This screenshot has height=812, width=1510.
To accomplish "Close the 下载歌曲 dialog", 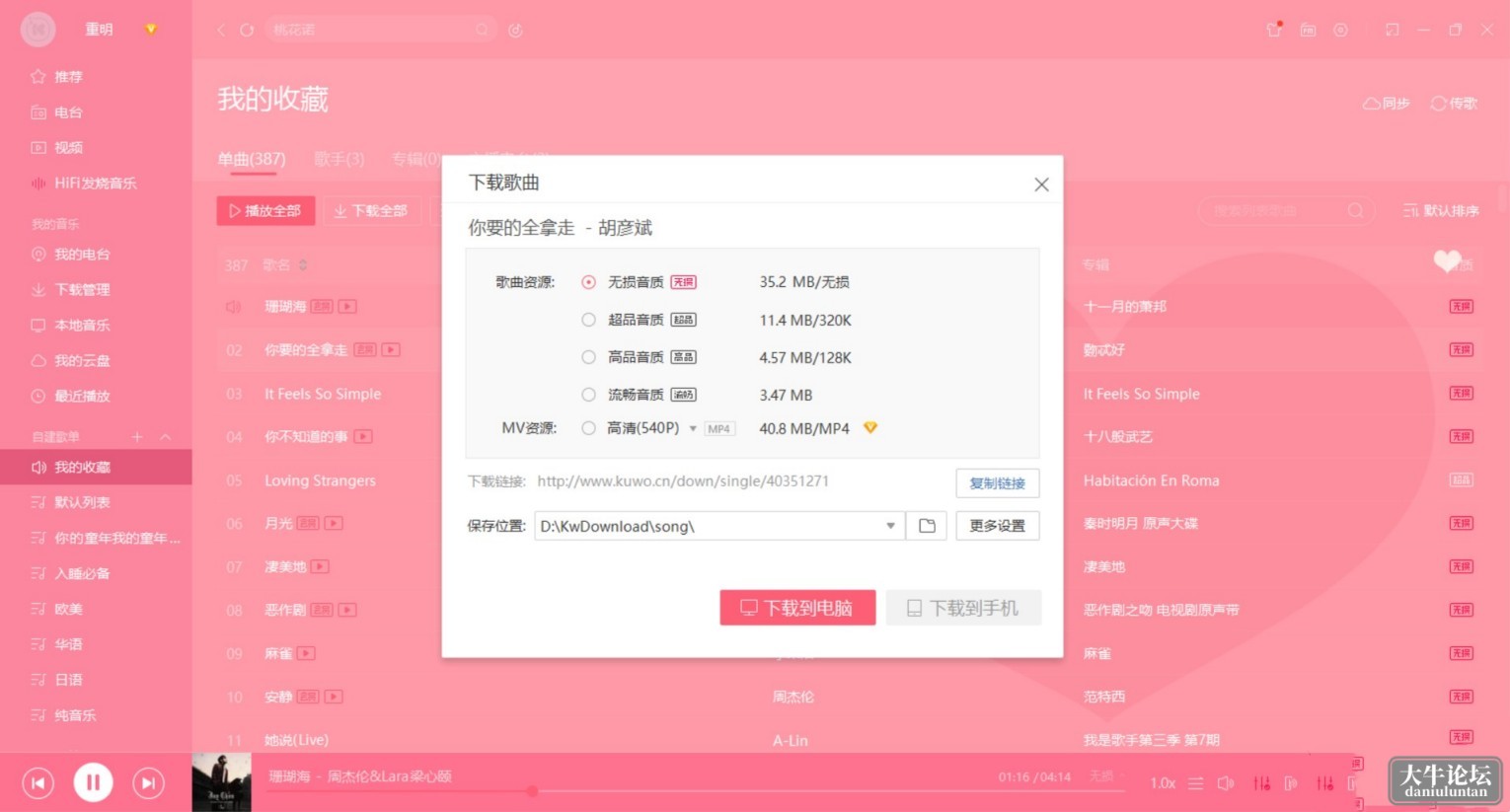I will pyautogui.click(x=1041, y=185).
